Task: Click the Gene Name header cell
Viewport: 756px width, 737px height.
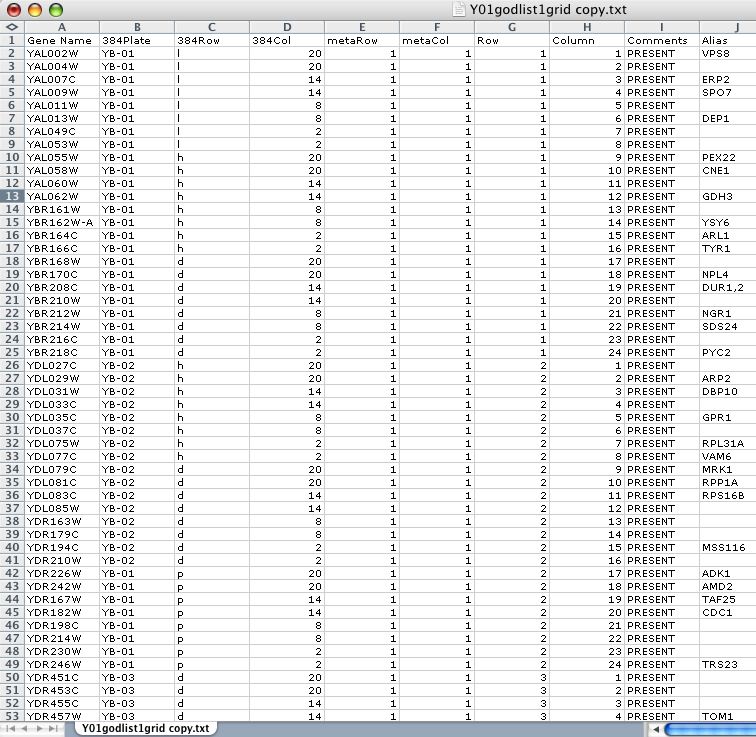Action: pos(61,40)
